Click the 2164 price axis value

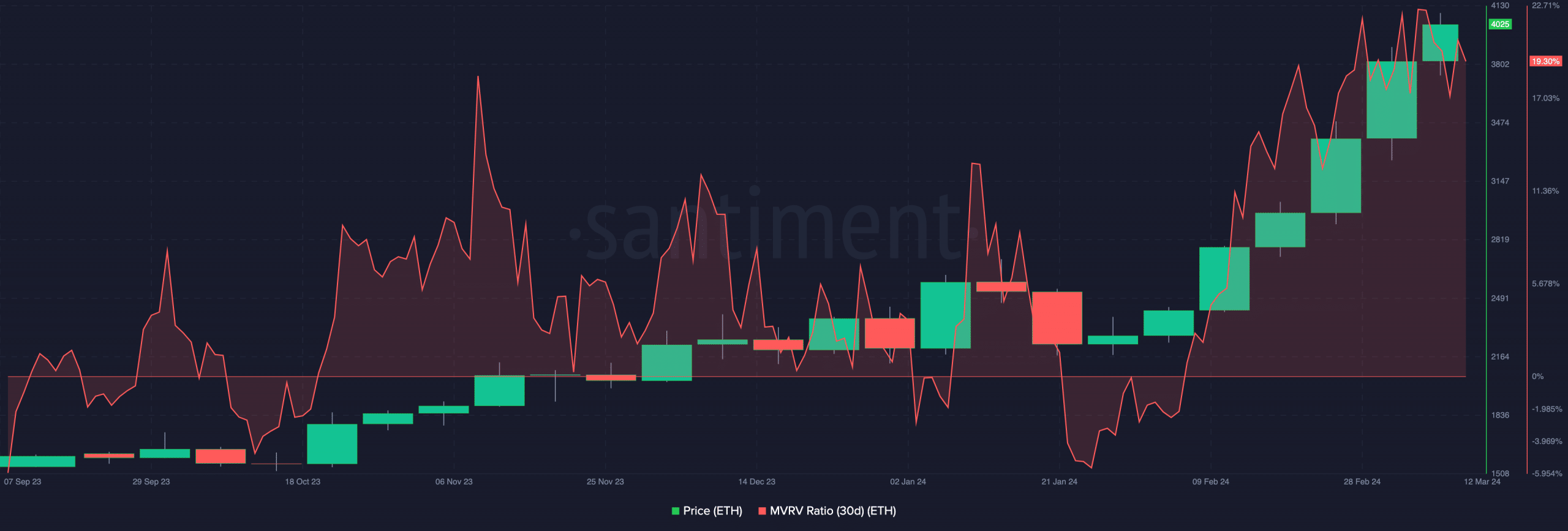pyautogui.click(x=1500, y=356)
